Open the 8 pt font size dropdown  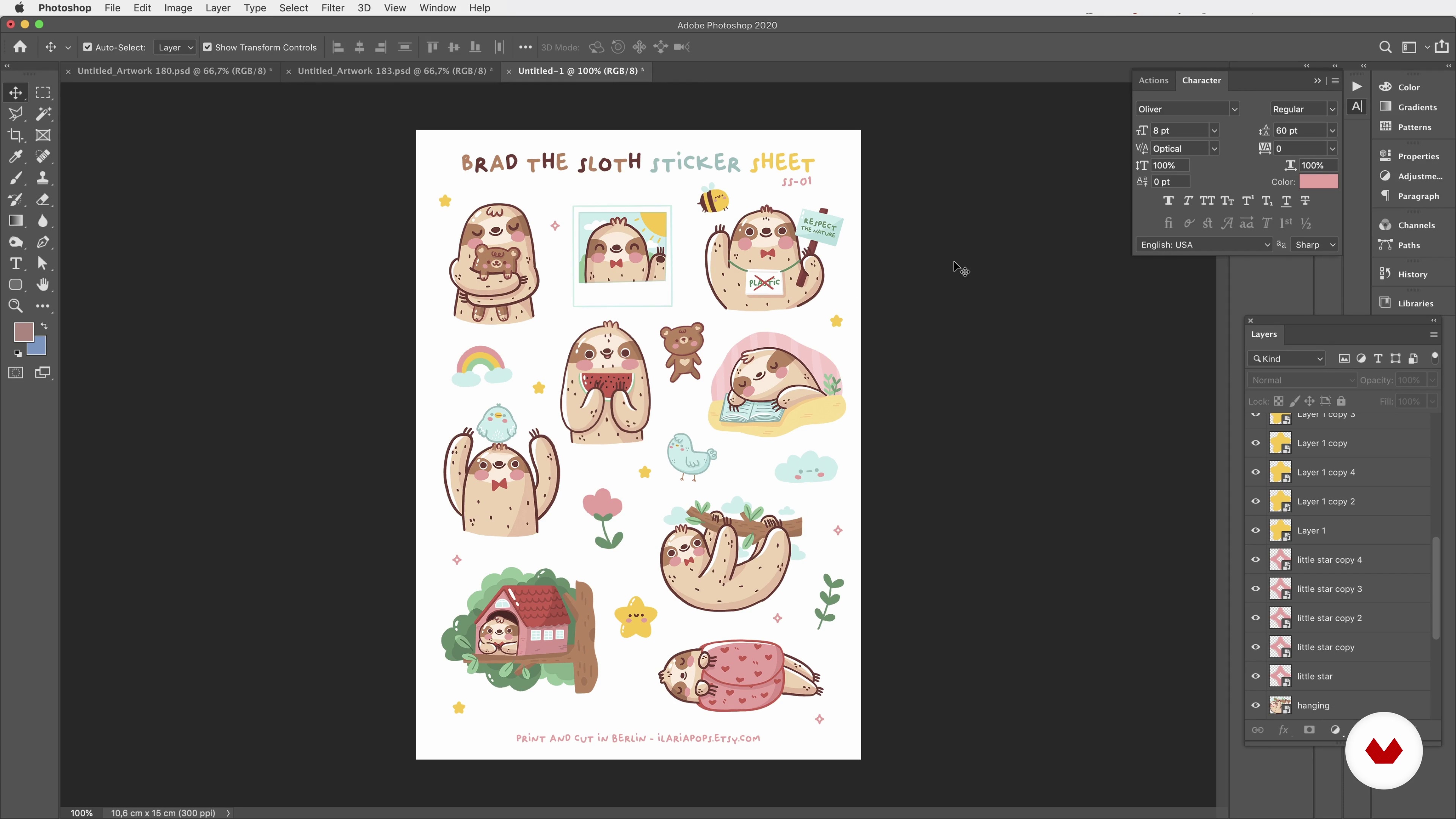tap(1213, 130)
